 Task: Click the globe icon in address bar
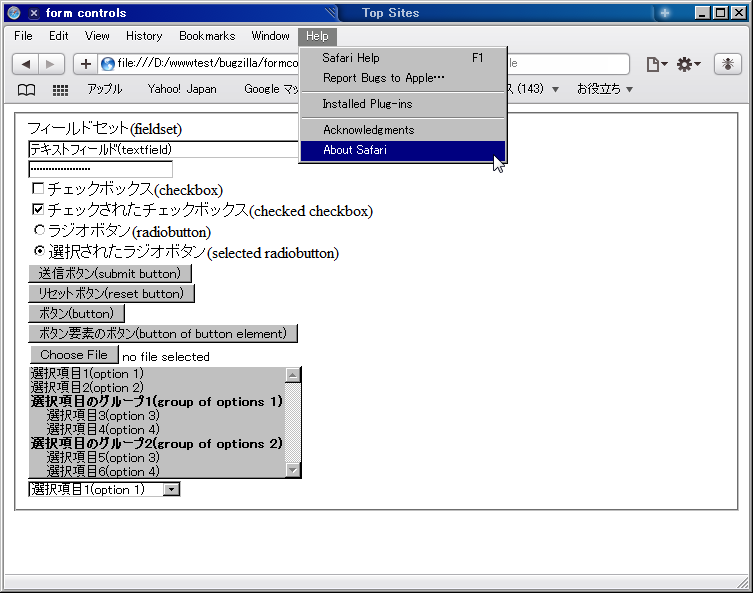(x=108, y=63)
